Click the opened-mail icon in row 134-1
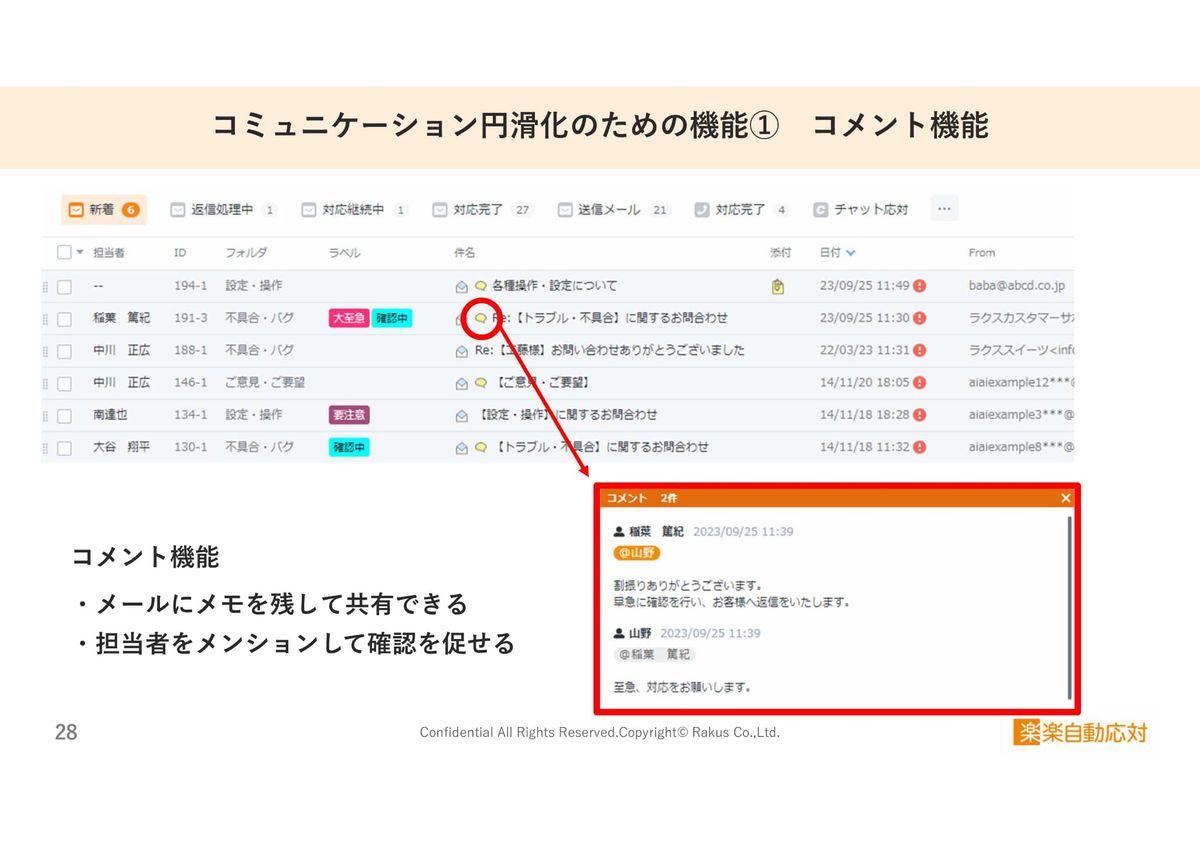1200x848 pixels. 461,415
